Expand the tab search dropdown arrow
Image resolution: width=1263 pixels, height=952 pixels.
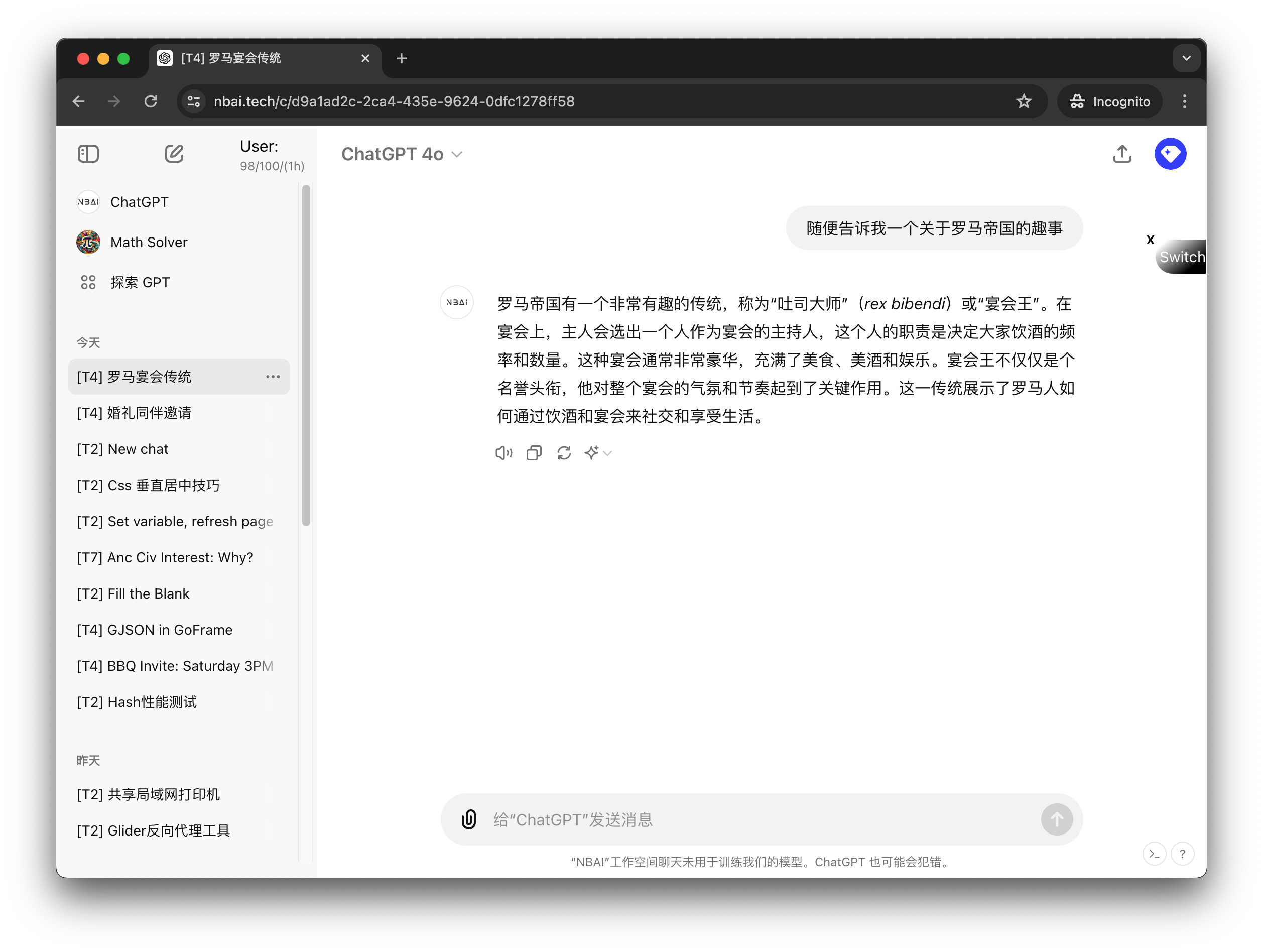click(1186, 58)
